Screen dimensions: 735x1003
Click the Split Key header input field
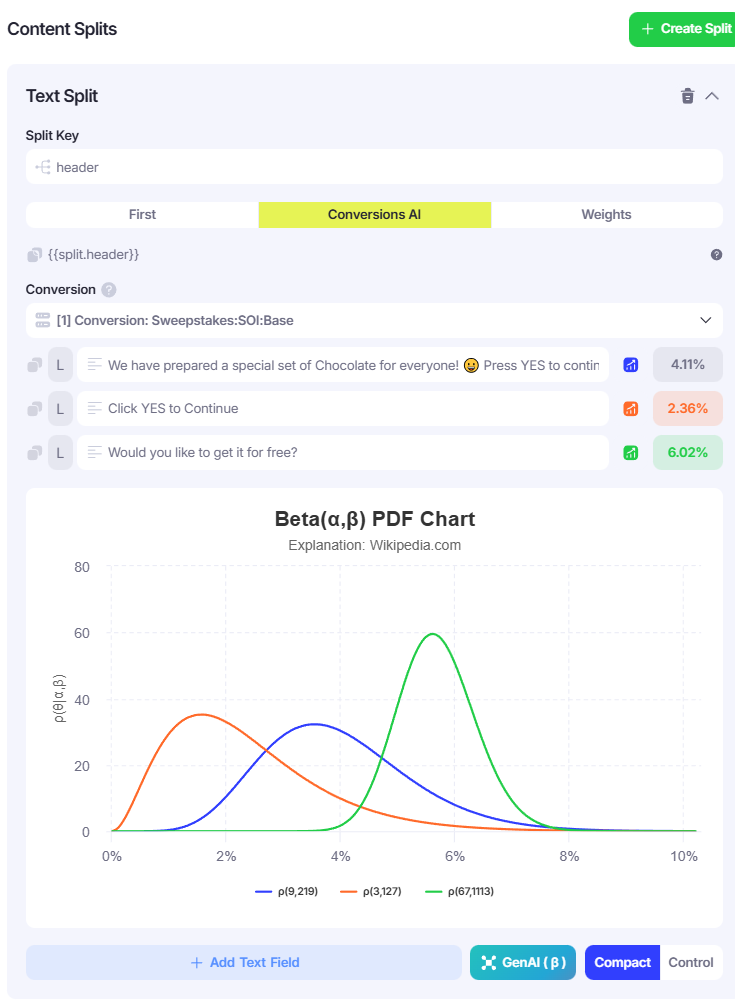click(374, 167)
